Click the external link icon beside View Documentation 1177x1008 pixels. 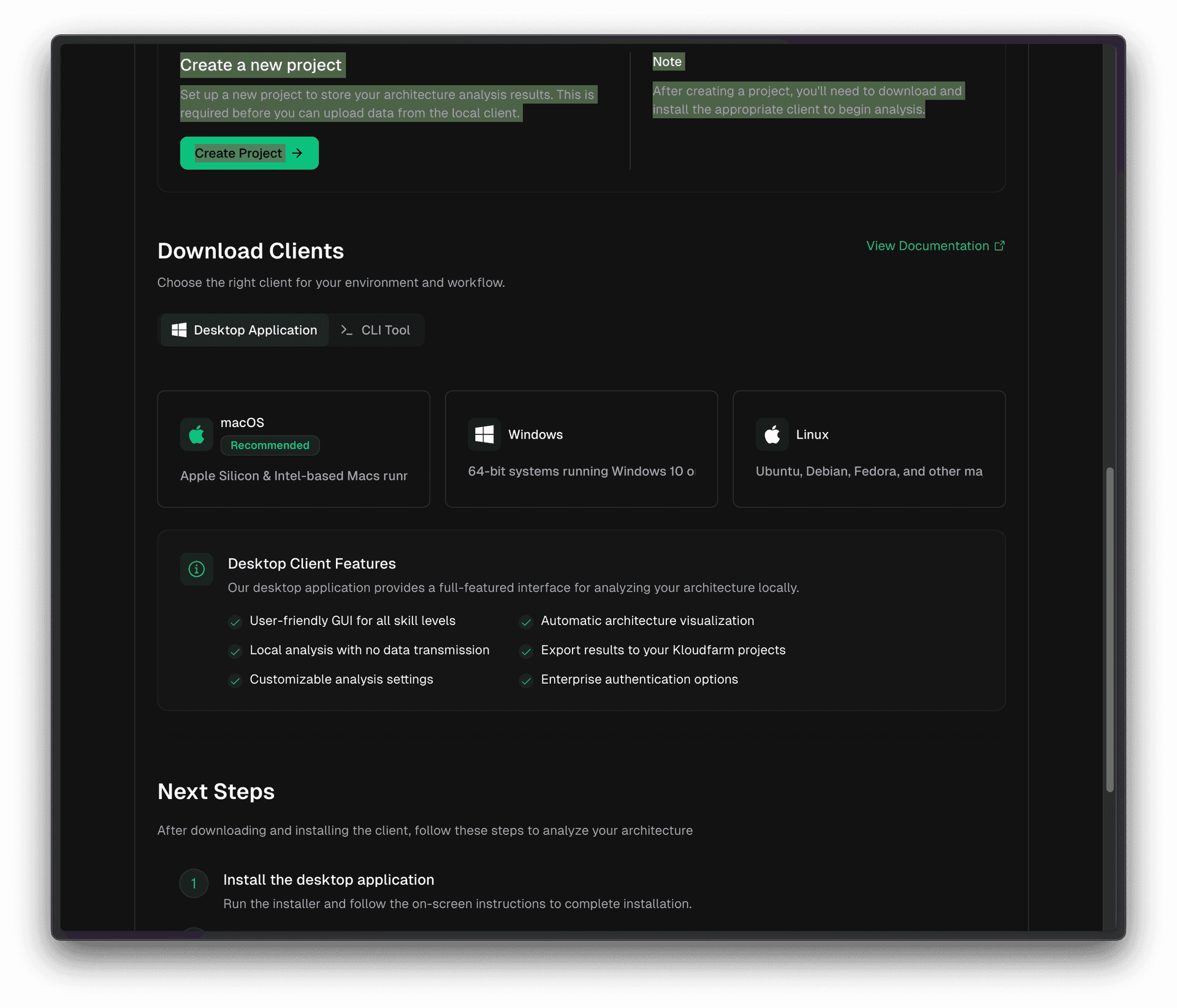tap(999, 246)
